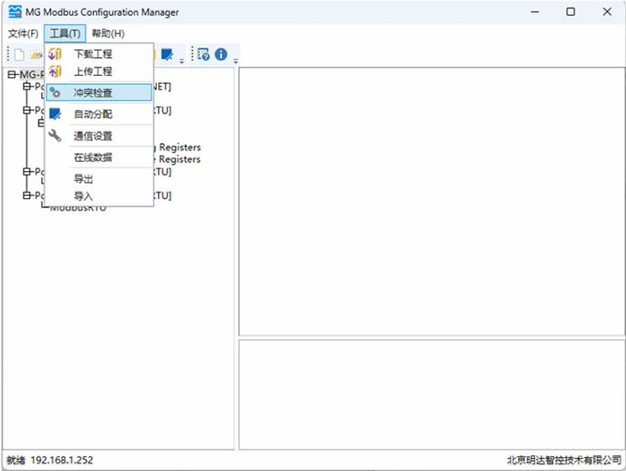Click the empty lower-right output panel
The height and width of the screenshot is (471, 626).
coord(428,393)
